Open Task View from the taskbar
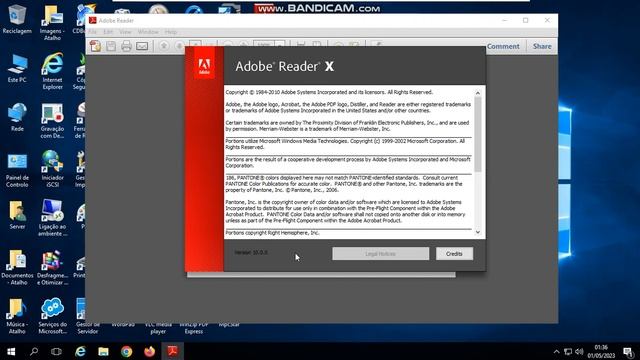Viewport: 640px width, 360px height. click(56, 351)
